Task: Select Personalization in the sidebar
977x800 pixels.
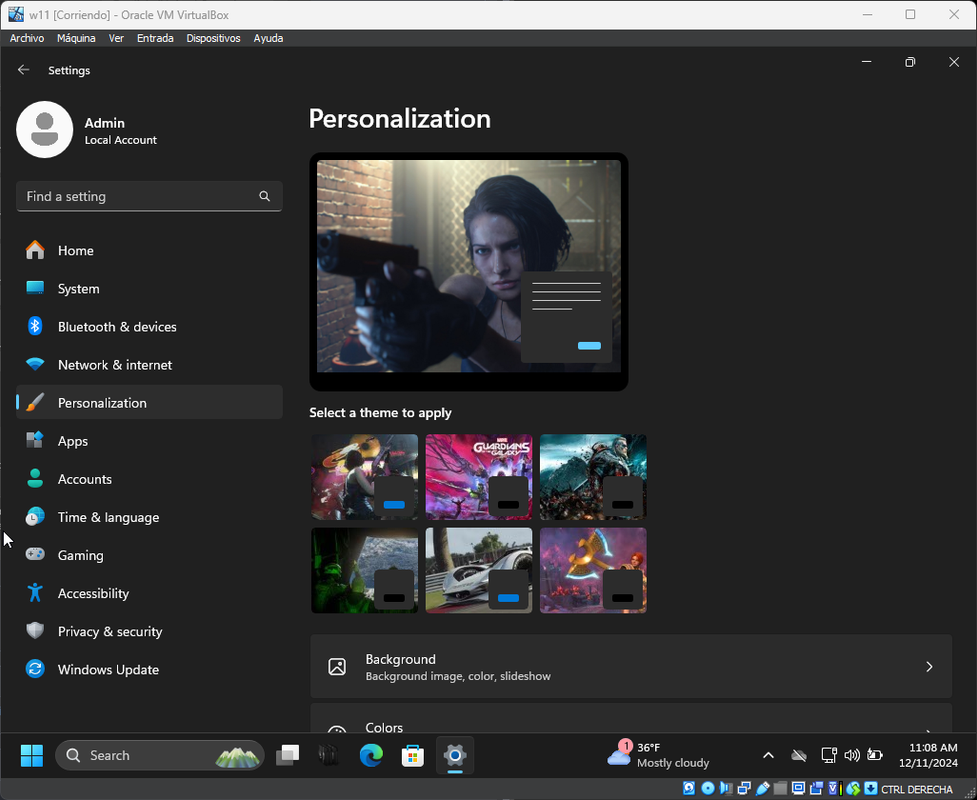Action: 149,402
